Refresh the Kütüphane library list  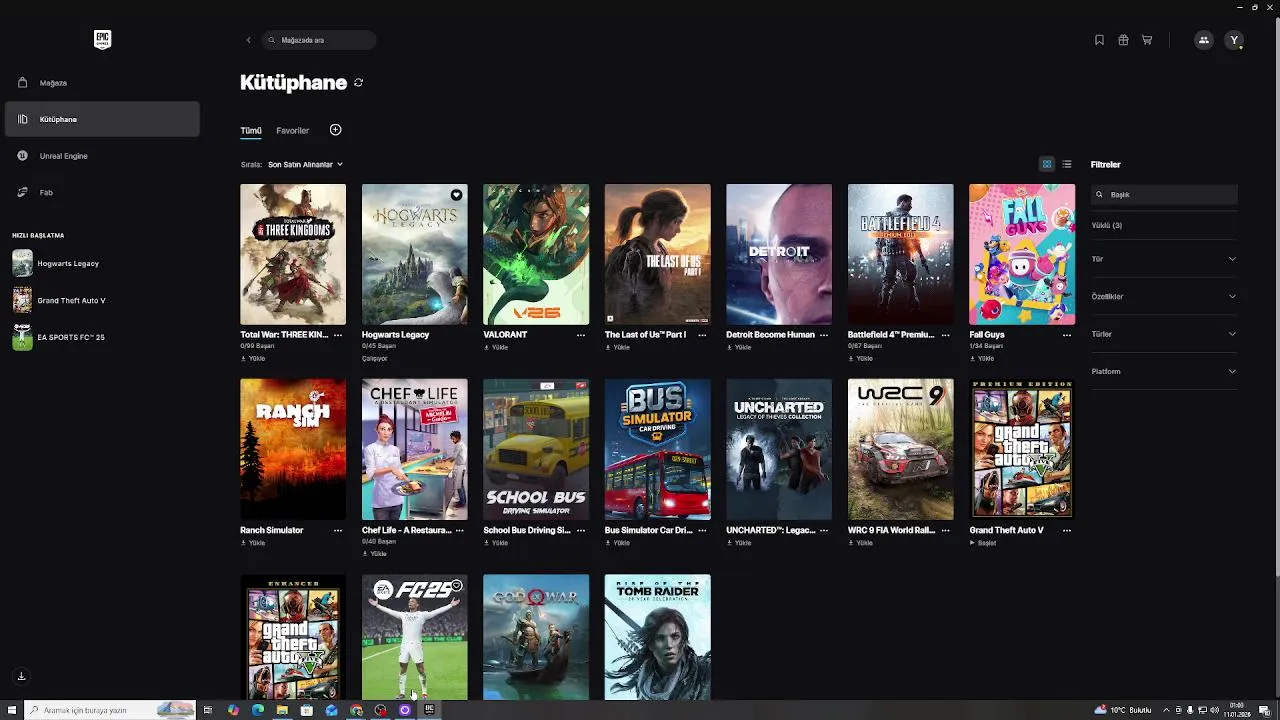coord(358,83)
